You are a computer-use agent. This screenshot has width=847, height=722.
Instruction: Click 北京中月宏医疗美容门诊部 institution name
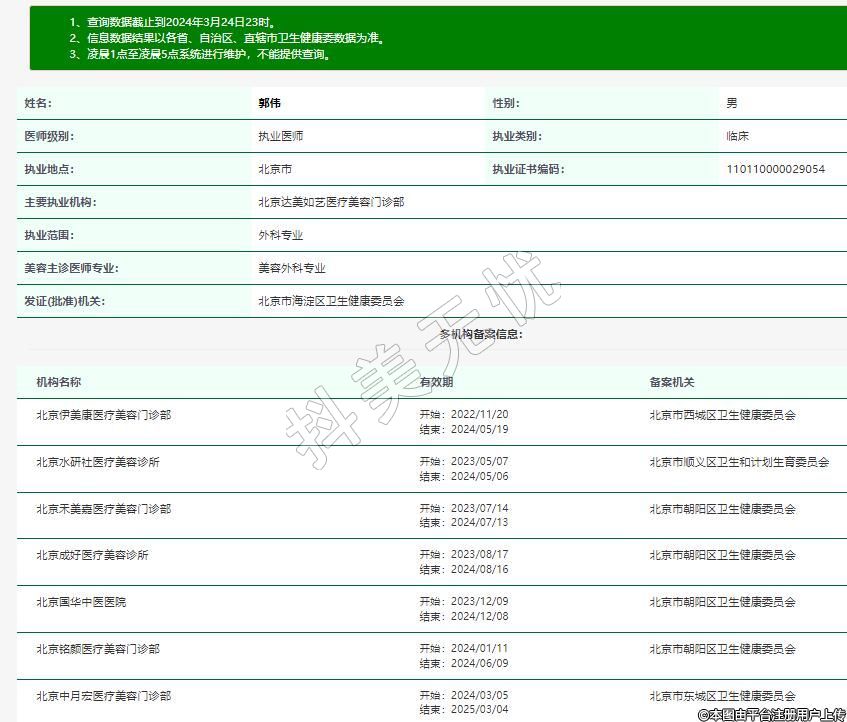[x=103, y=696]
